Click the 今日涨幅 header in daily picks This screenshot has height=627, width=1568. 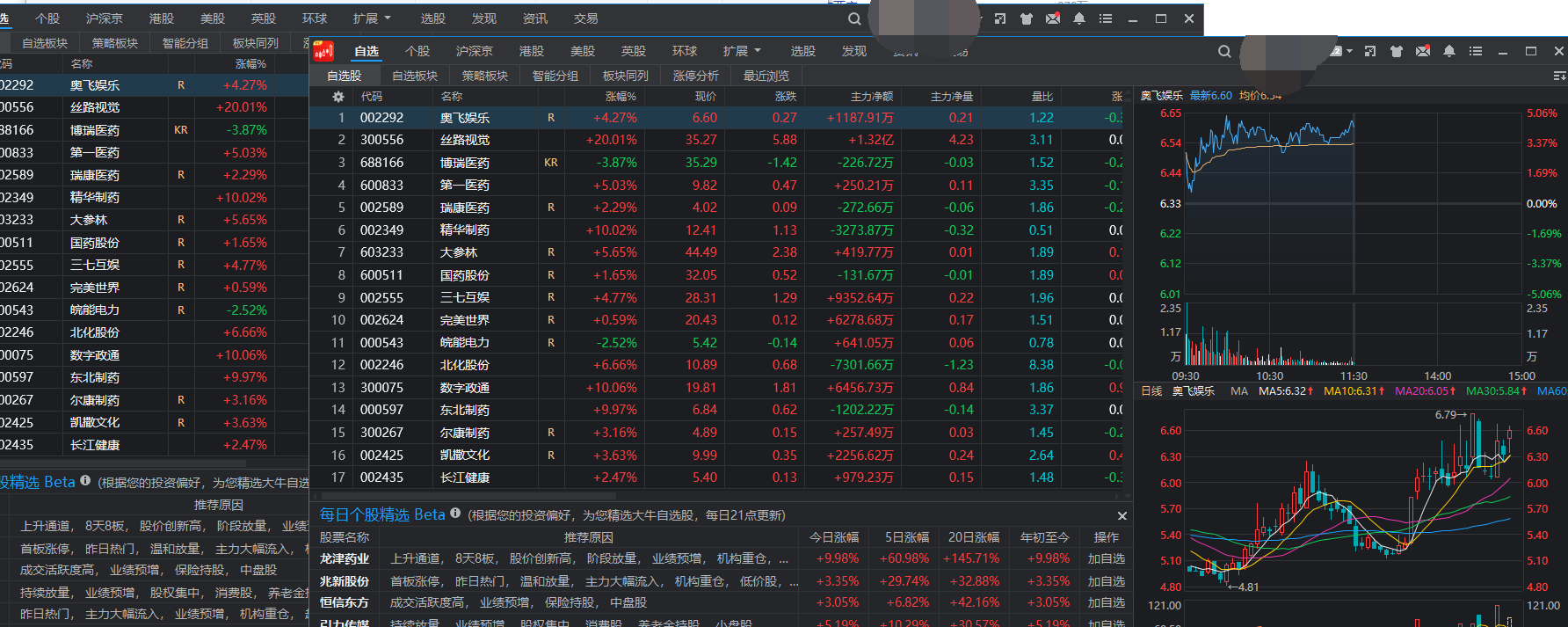[833, 537]
